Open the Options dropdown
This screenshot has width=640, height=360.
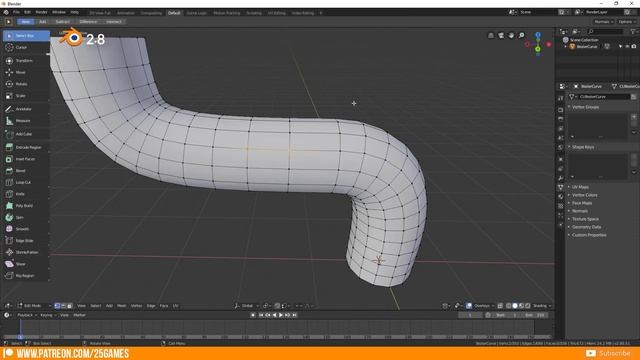(627, 22)
